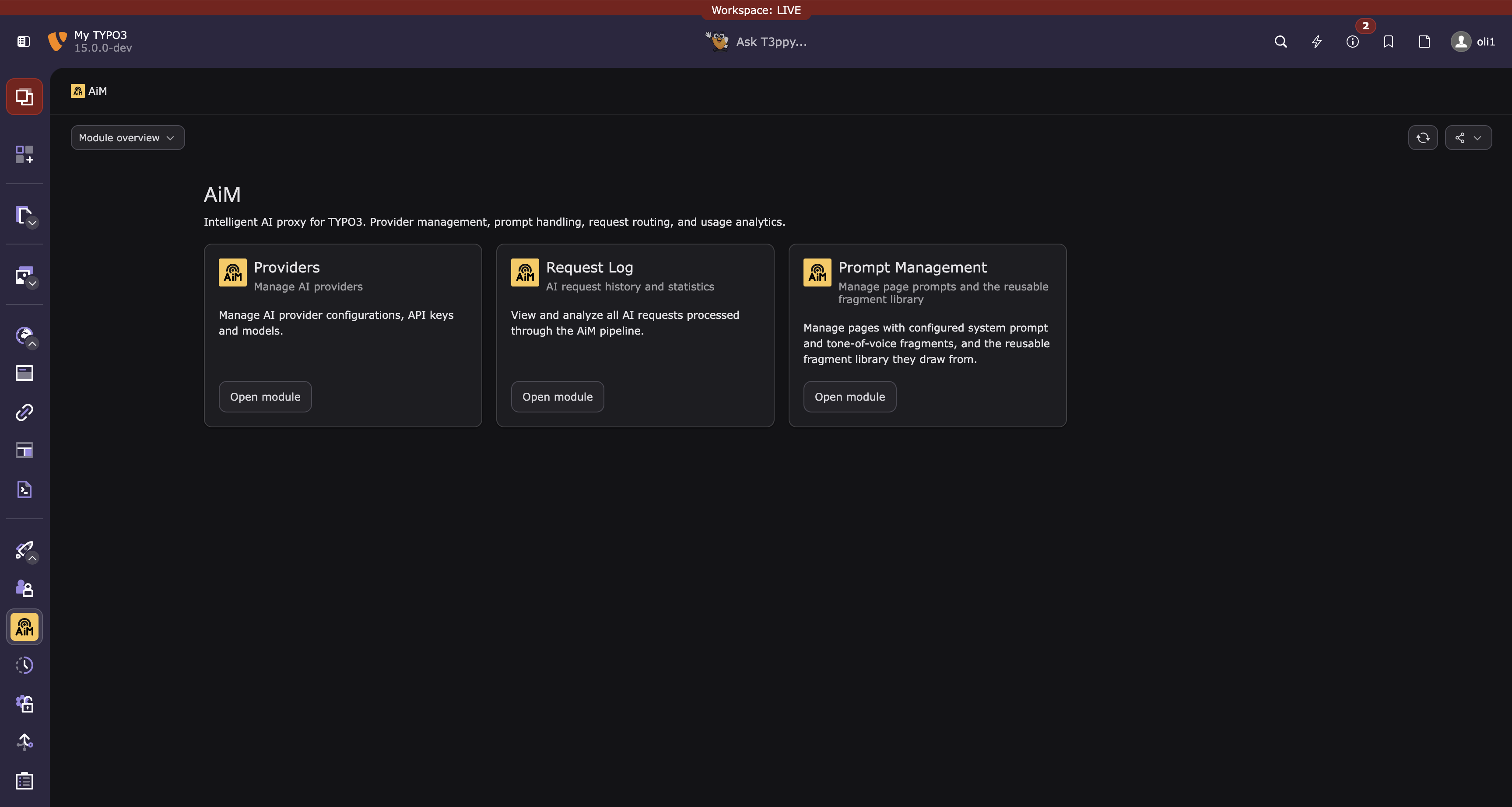Open the Redirects chain-link icon
Screen dimensions: 1512x807
tap(24, 412)
